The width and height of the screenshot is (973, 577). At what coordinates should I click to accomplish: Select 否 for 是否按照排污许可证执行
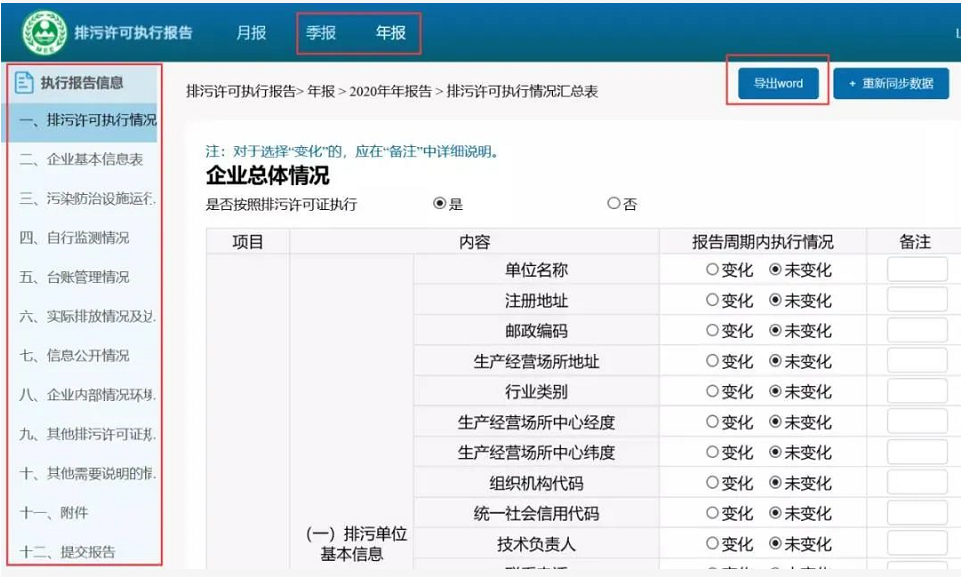(614, 204)
